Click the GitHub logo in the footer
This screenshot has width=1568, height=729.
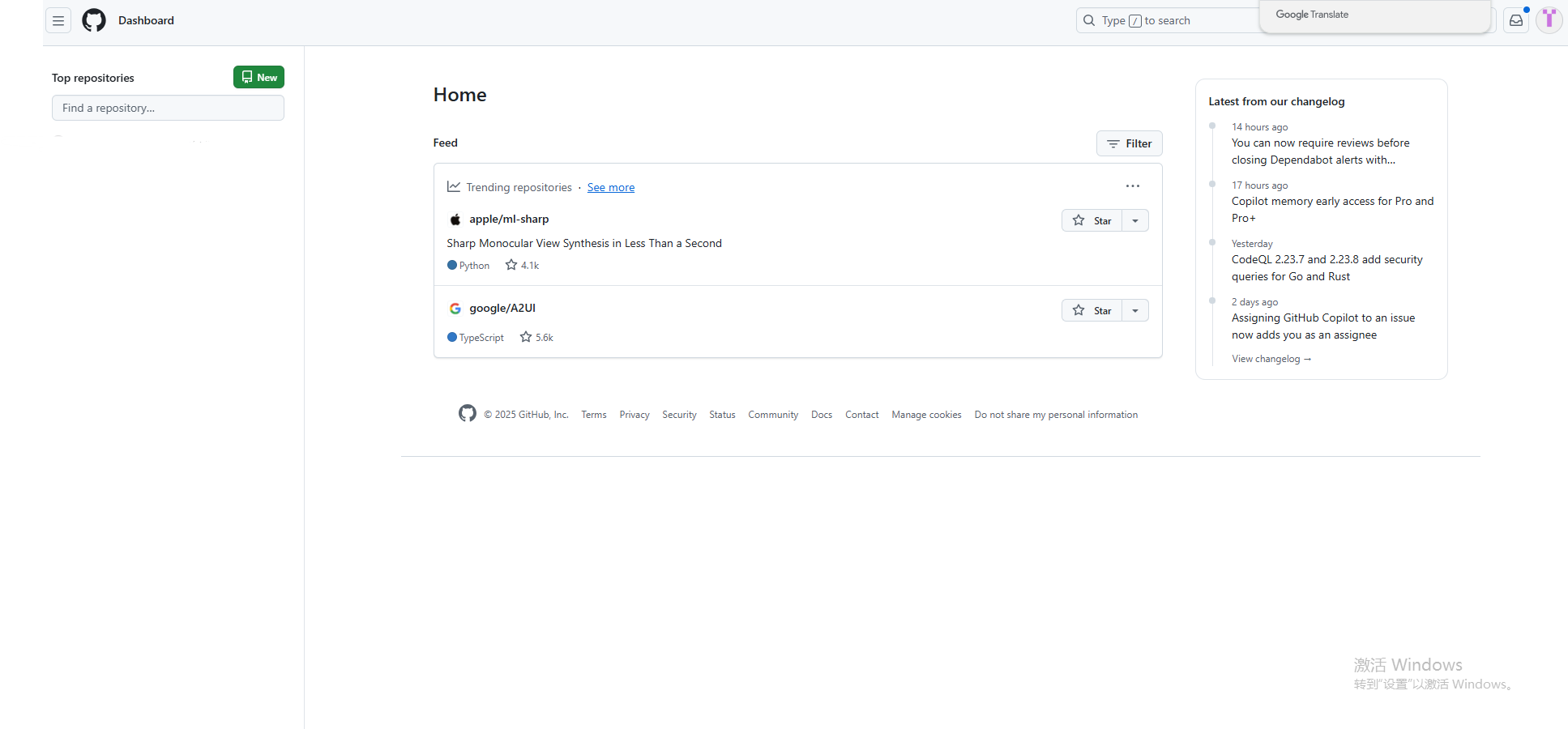click(x=468, y=414)
